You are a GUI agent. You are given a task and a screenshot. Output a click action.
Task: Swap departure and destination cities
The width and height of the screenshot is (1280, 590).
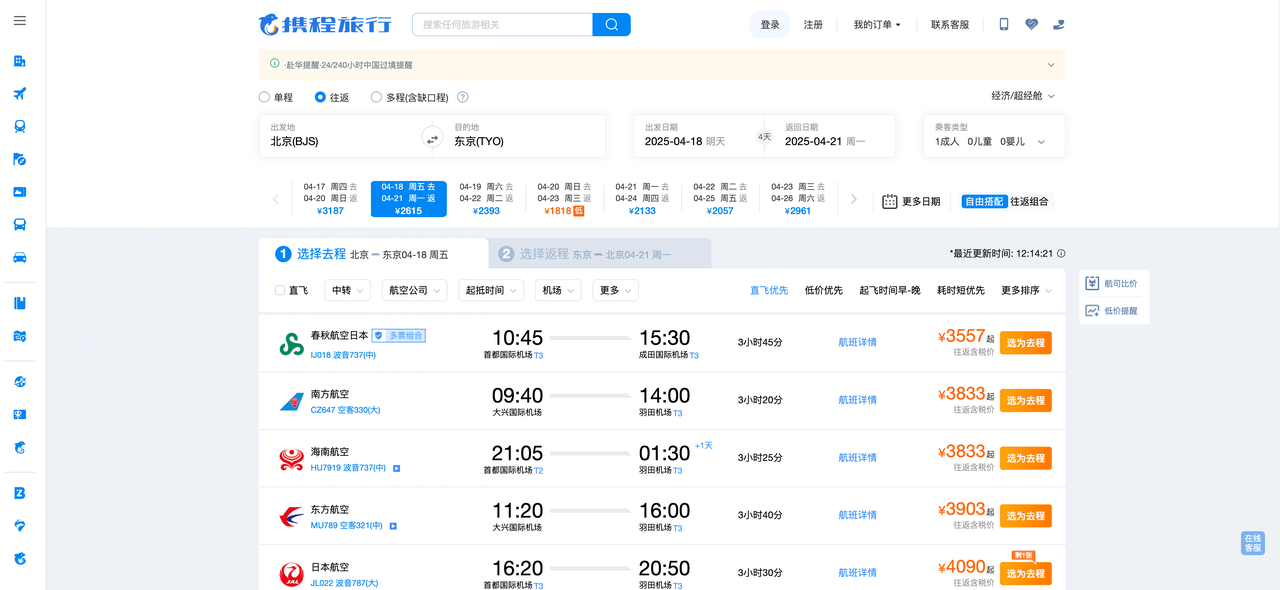point(432,139)
